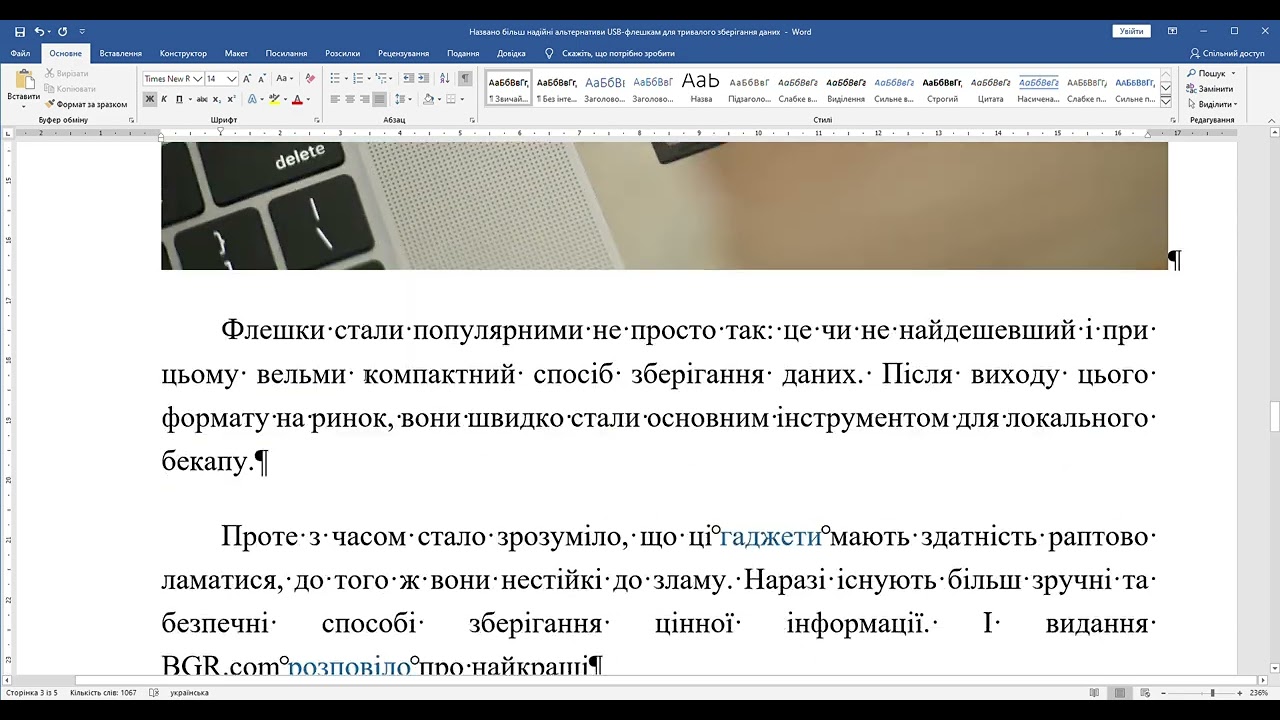The height and width of the screenshot is (720, 1280).
Task: Redo the last action
Action: pos(63,32)
